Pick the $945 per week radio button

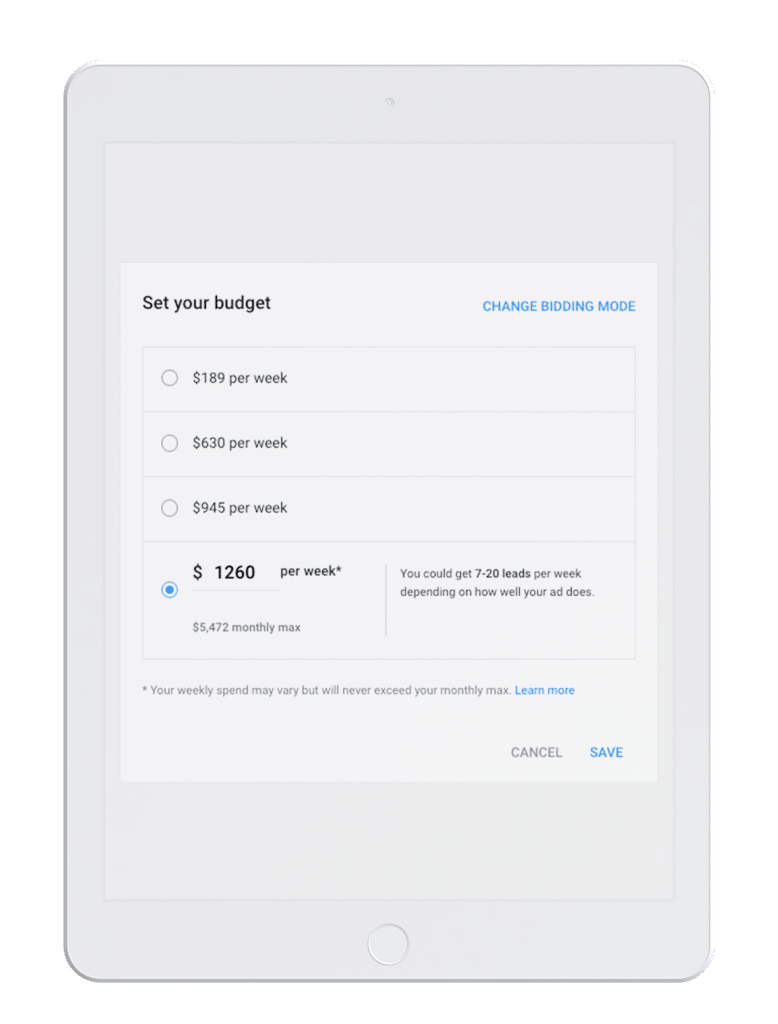(170, 508)
